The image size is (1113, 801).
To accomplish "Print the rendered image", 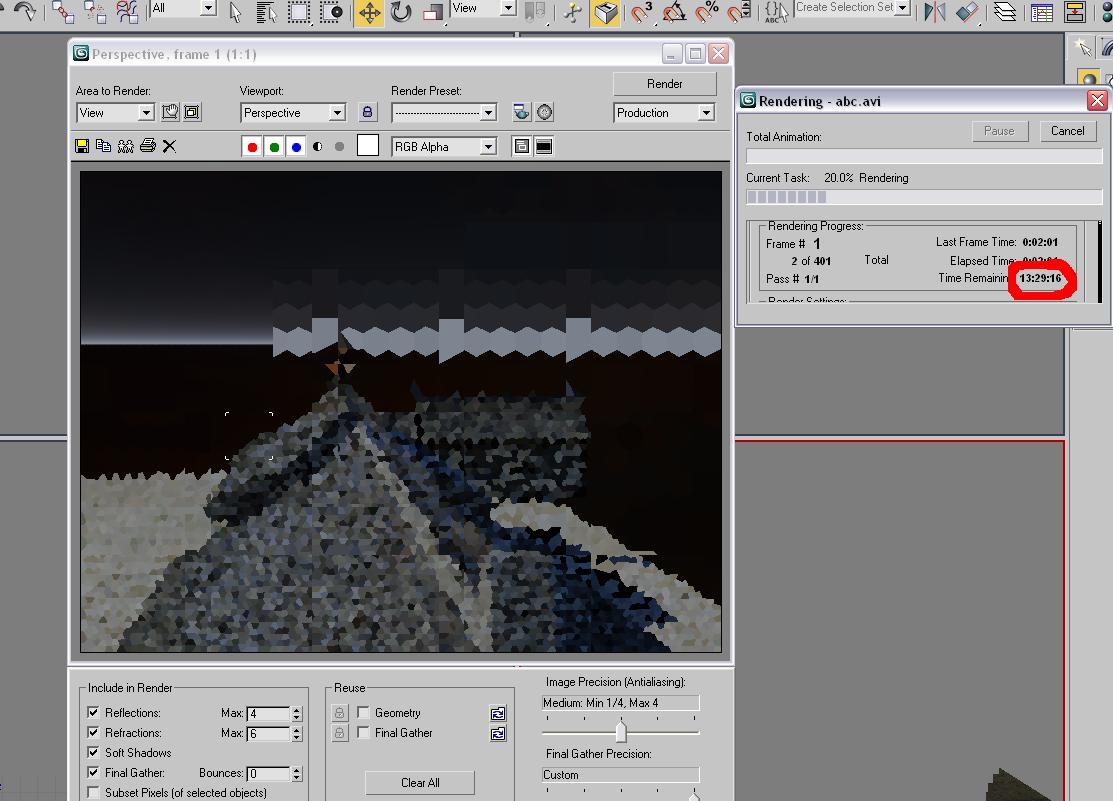I will [x=147, y=146].
